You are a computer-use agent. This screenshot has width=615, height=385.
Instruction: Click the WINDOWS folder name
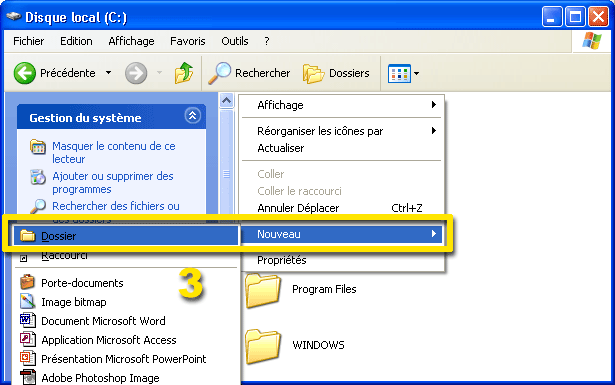point(318,345)
